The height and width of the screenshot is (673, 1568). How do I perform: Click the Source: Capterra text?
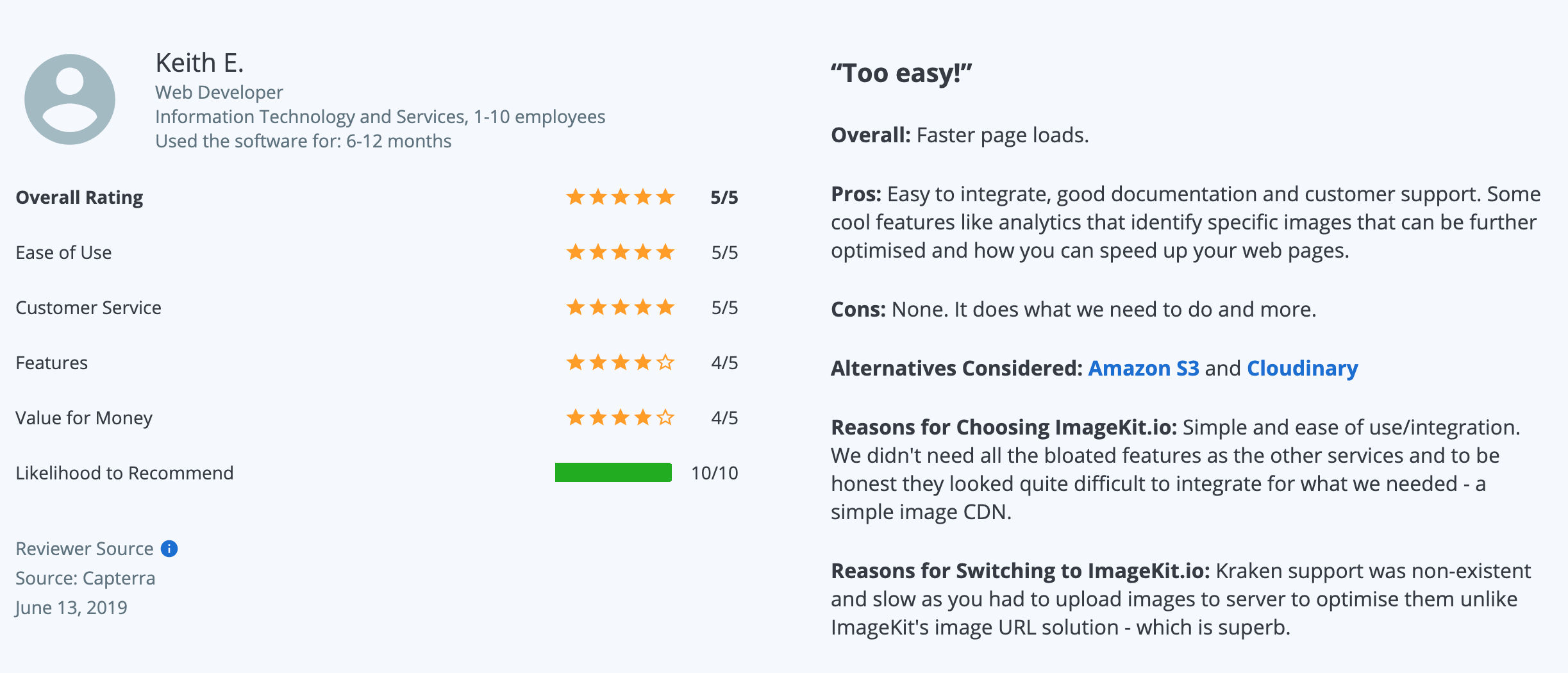click(85, 578)
